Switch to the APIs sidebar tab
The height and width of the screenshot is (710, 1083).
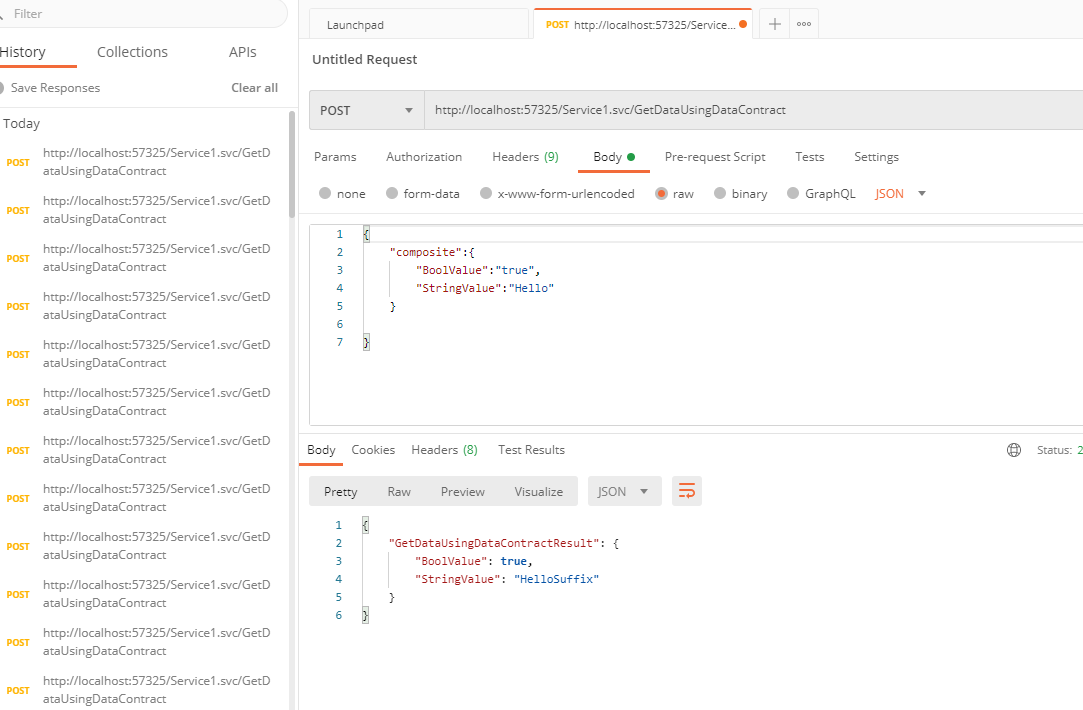242,52
